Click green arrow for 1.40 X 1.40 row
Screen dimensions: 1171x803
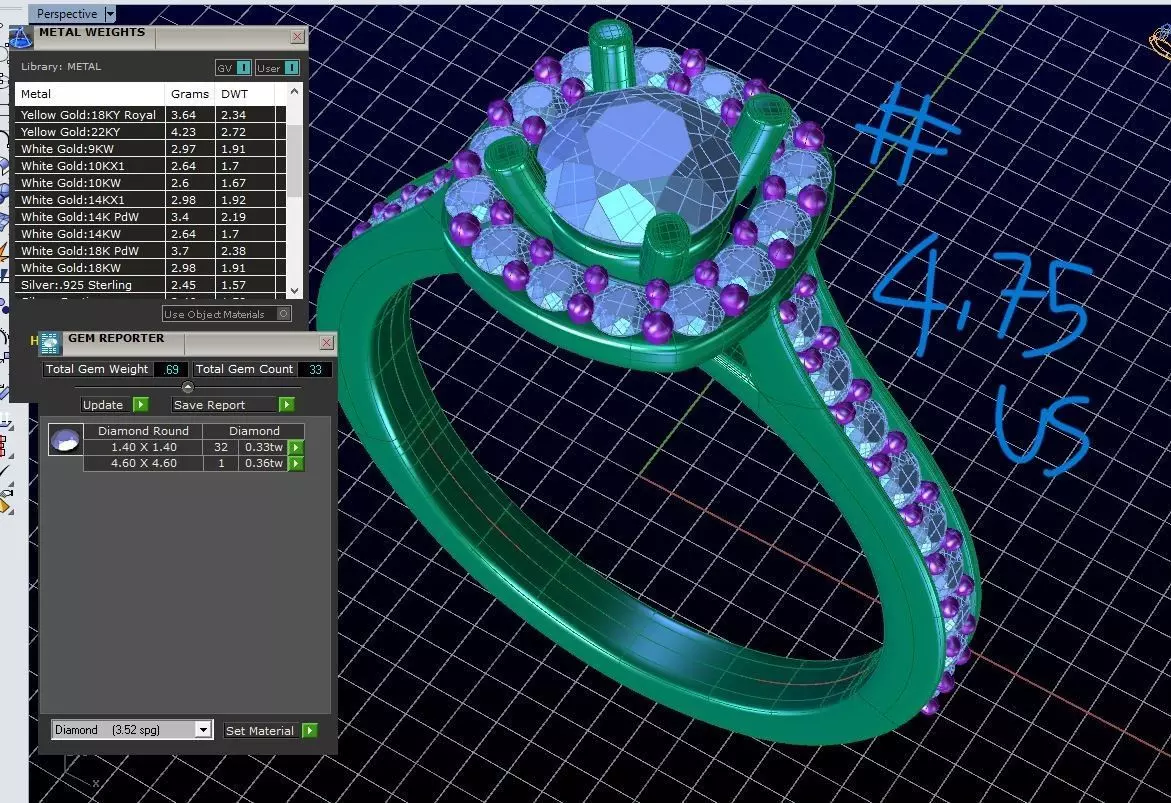click(x=296, y=447)
